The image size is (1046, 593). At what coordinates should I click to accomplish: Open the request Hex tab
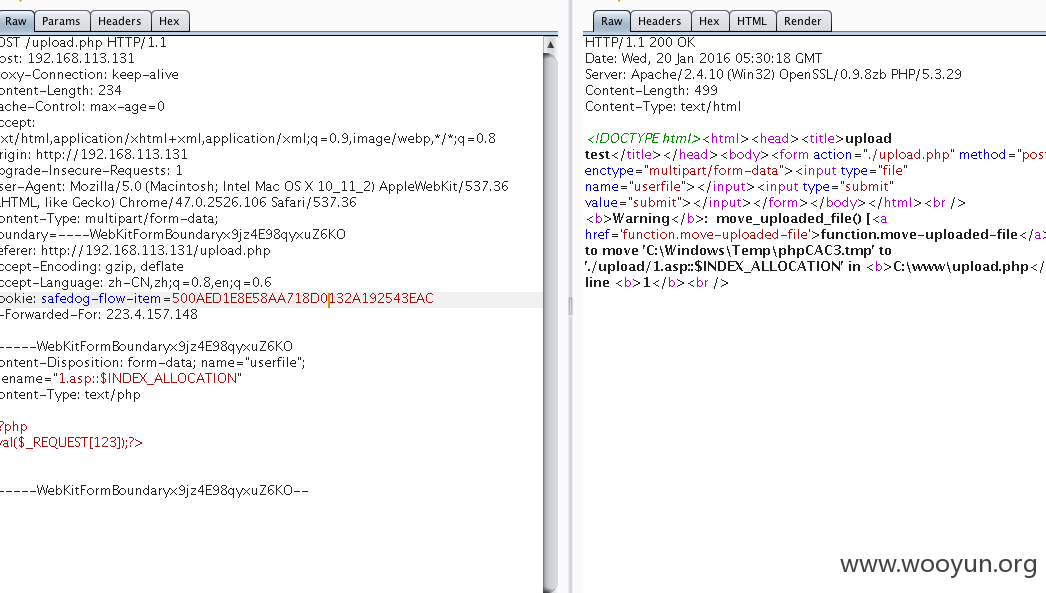pos(169,21)
